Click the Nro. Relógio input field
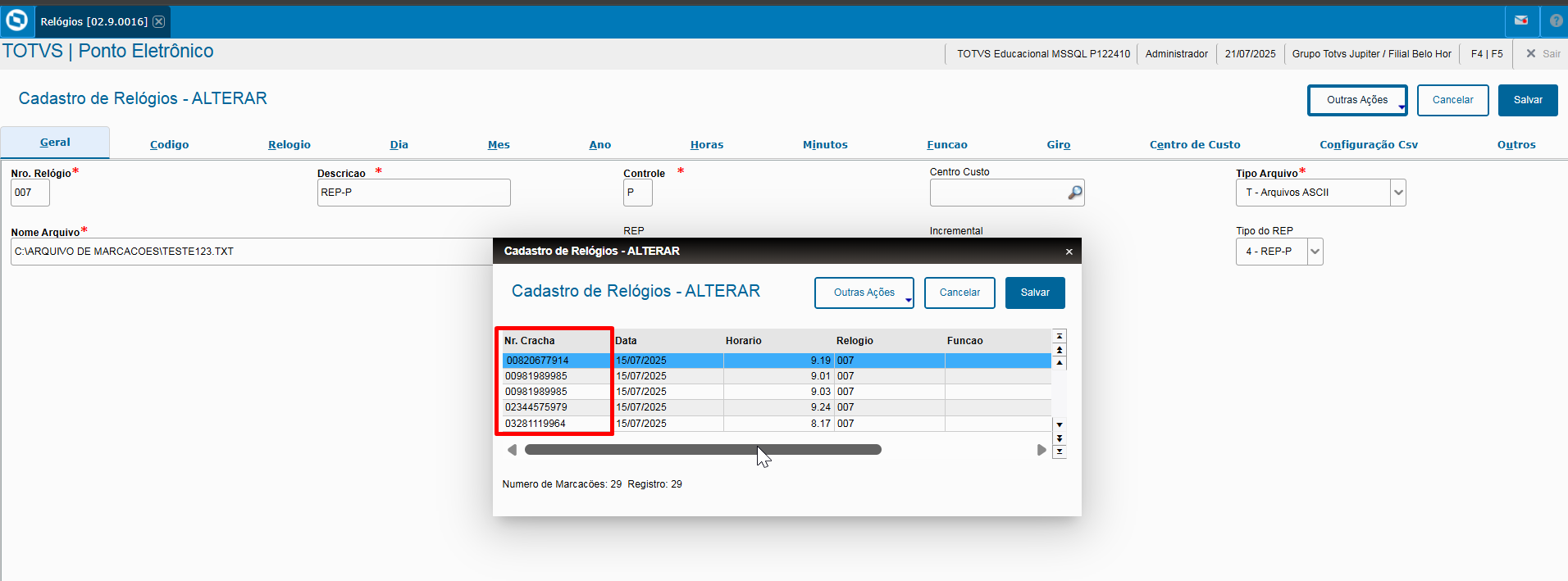Image resolution: width=1568 pixels, height=581 pixels. click(x=30, y=193)
